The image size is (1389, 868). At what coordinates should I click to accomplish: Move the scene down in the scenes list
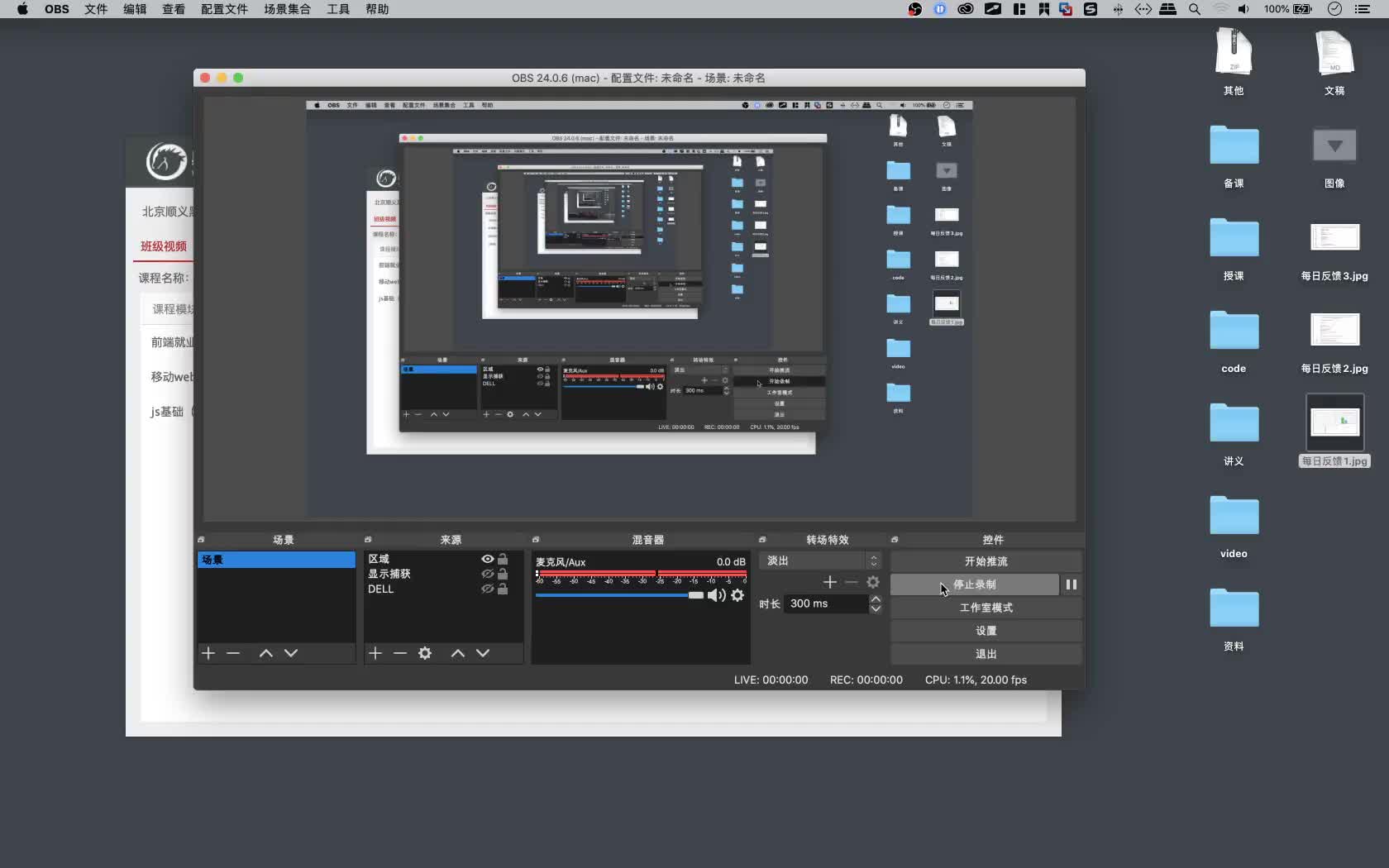coord(291,653)
